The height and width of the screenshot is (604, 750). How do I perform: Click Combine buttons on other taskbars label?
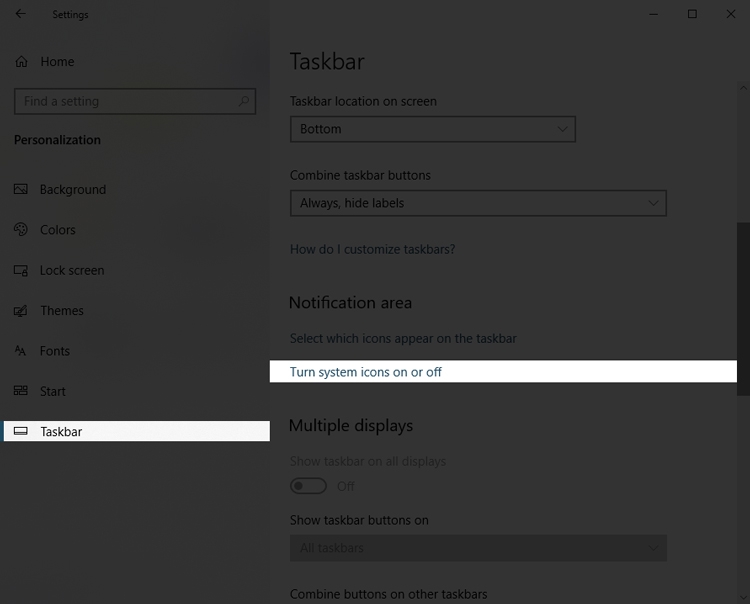388,594
